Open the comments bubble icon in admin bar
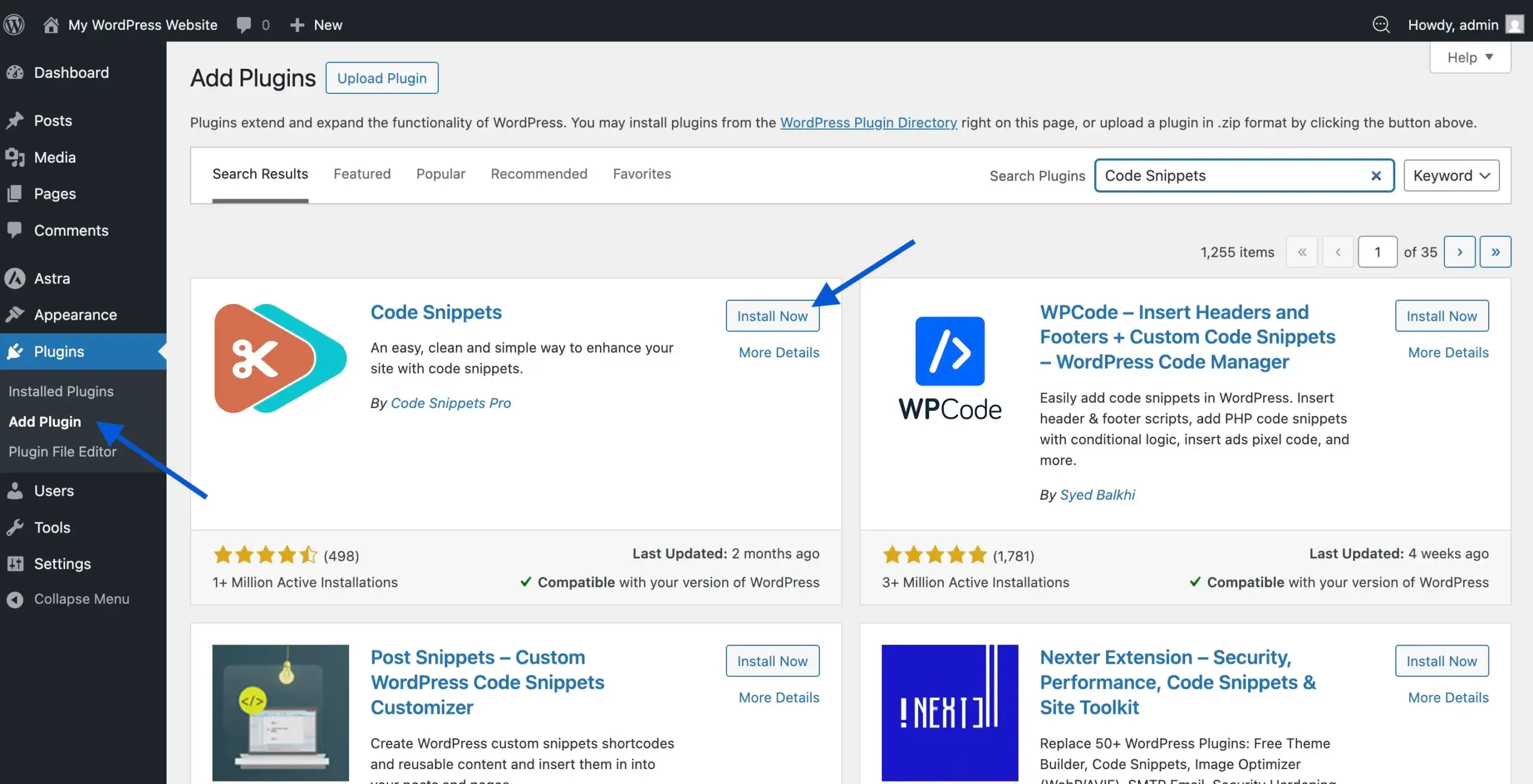The width and height of the screenshot is (1533, 784). pyautogui.click(x=244, y=25)
